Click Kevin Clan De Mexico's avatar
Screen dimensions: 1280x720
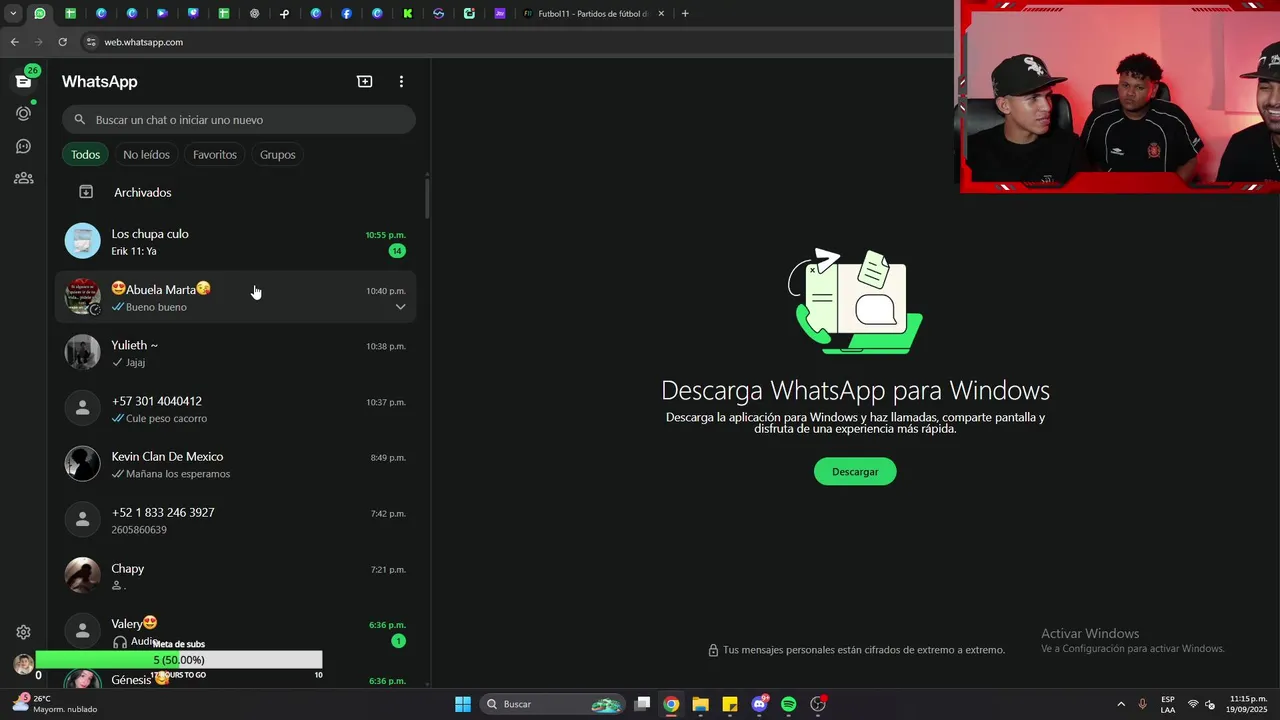[x=83, y=464]
